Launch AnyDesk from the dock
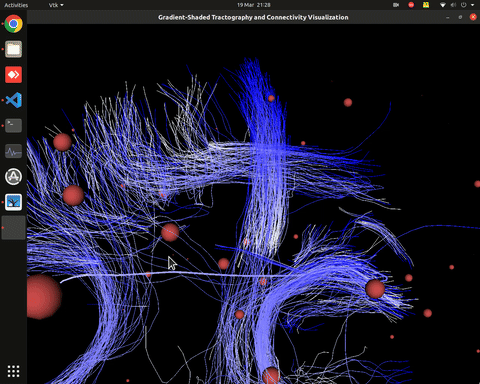 pyautogui.click(x=13, y=75)
